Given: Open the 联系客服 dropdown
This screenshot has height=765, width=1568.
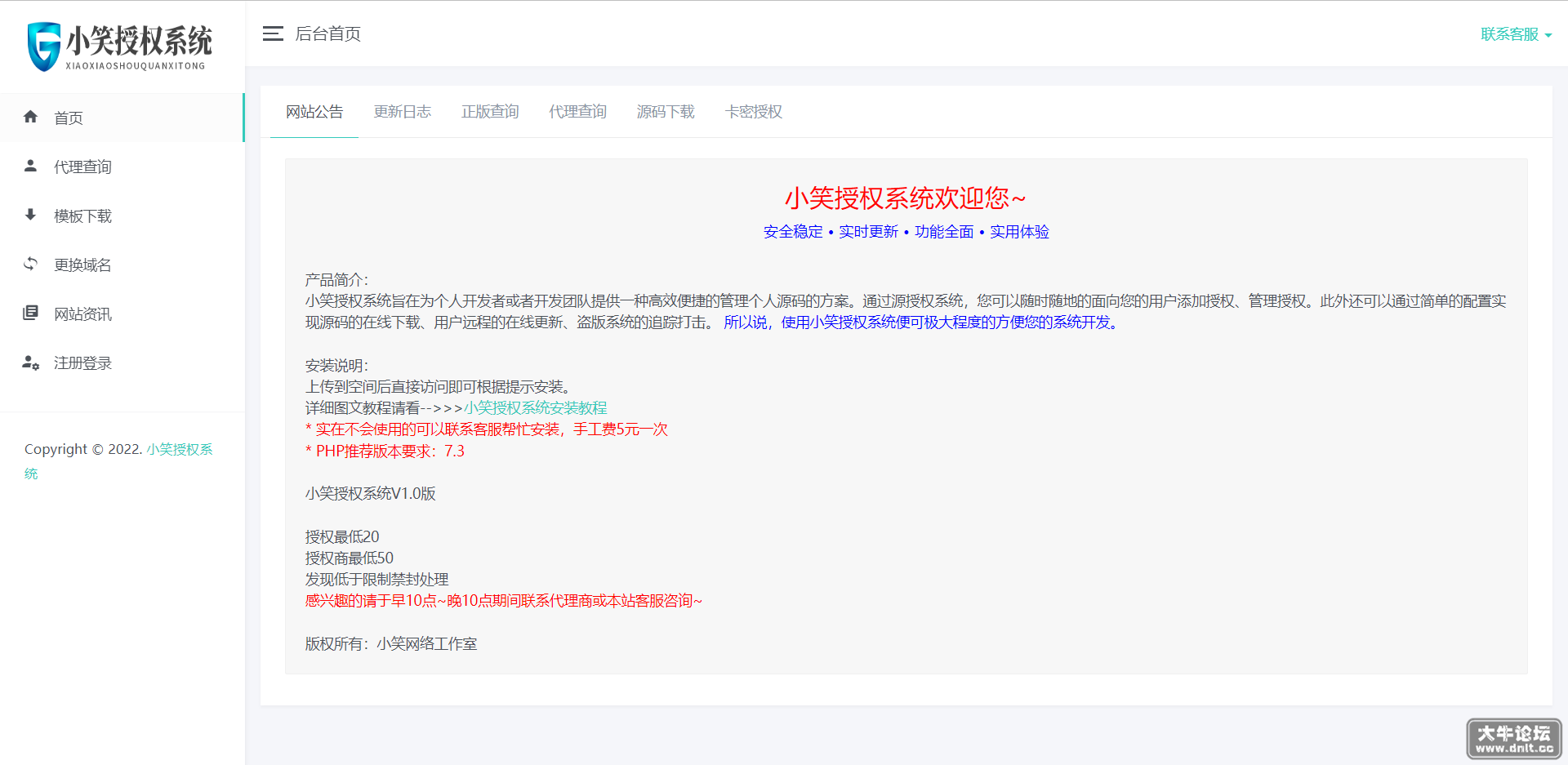Looking at the screenshot, I should [x=1516, y=34].
